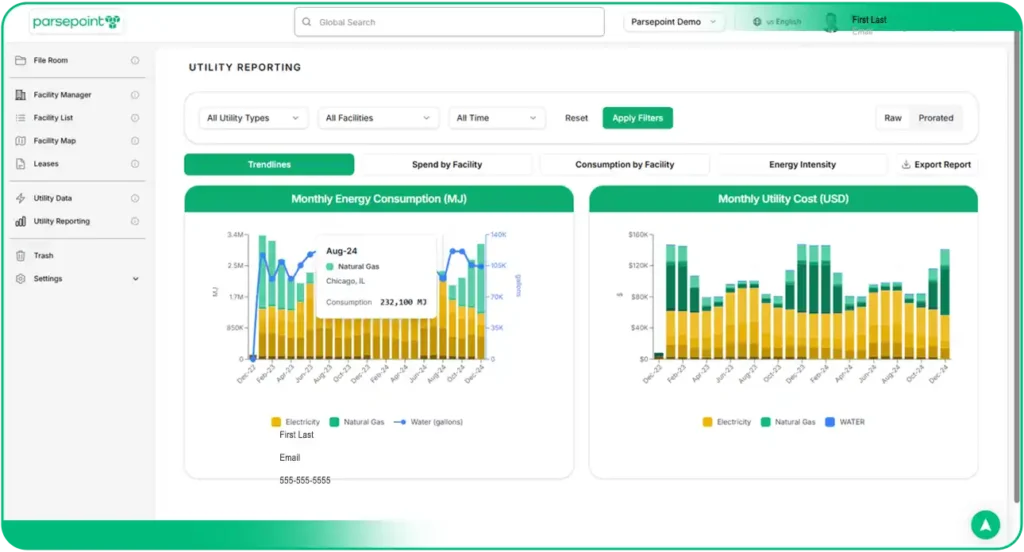The height and width of the screenshot is (552, 1024).
Task: Switch to Spend by Facility tab
Action: pos(447,165)
